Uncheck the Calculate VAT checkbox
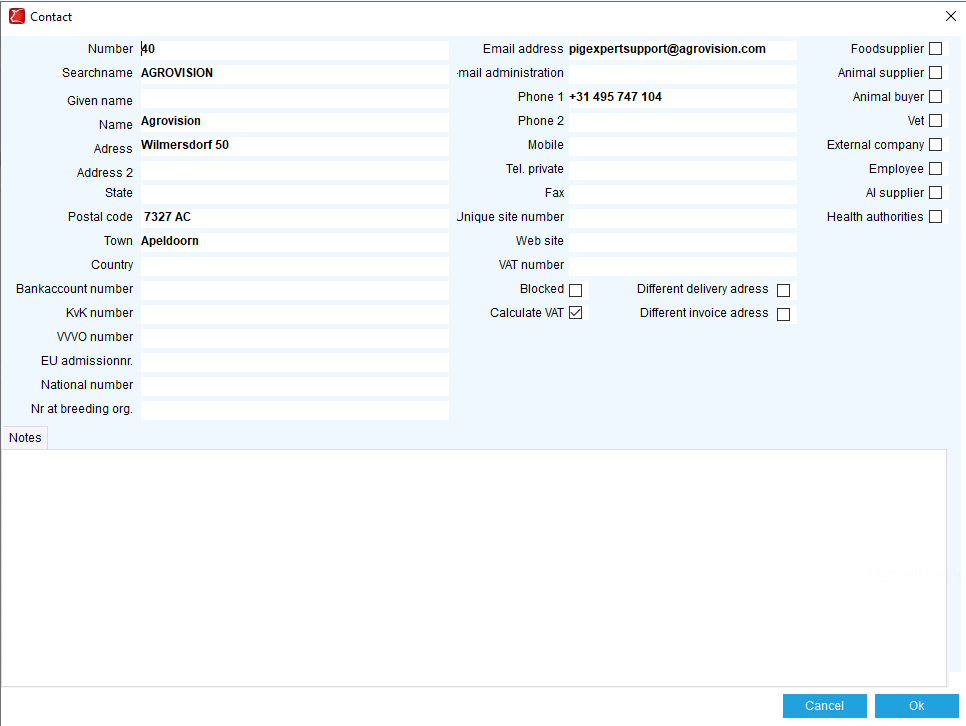The width and height of the screenshot is (966, 726). (575, 313)
